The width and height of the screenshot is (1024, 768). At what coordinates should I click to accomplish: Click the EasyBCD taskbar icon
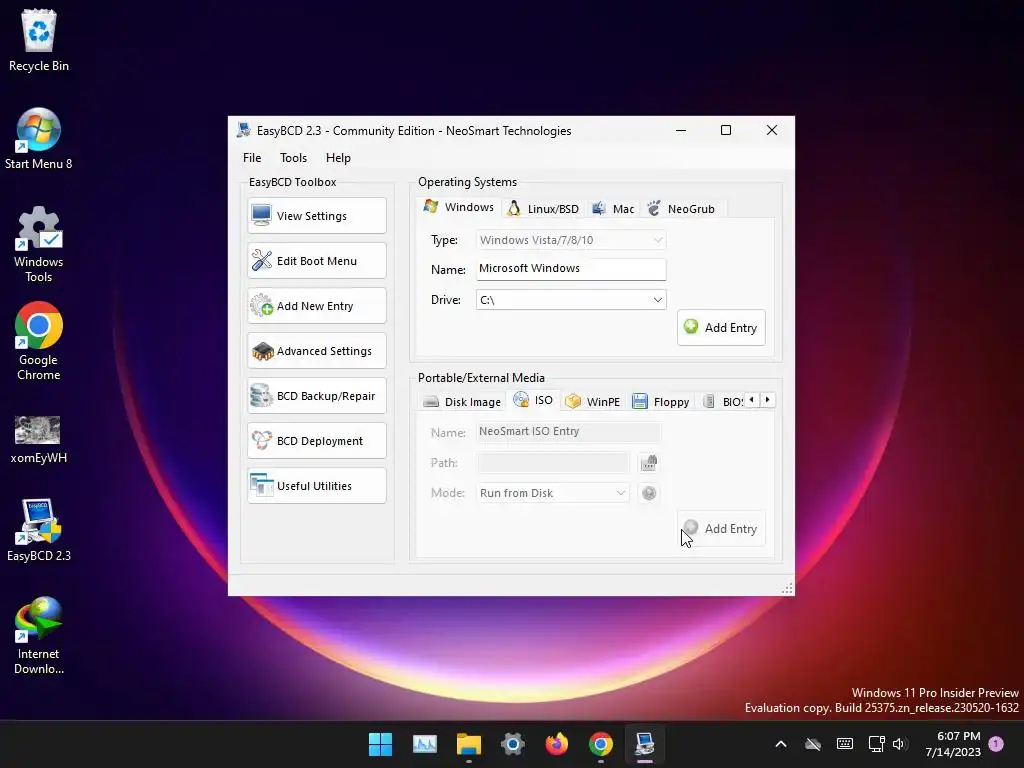click(x=645, y=744)
